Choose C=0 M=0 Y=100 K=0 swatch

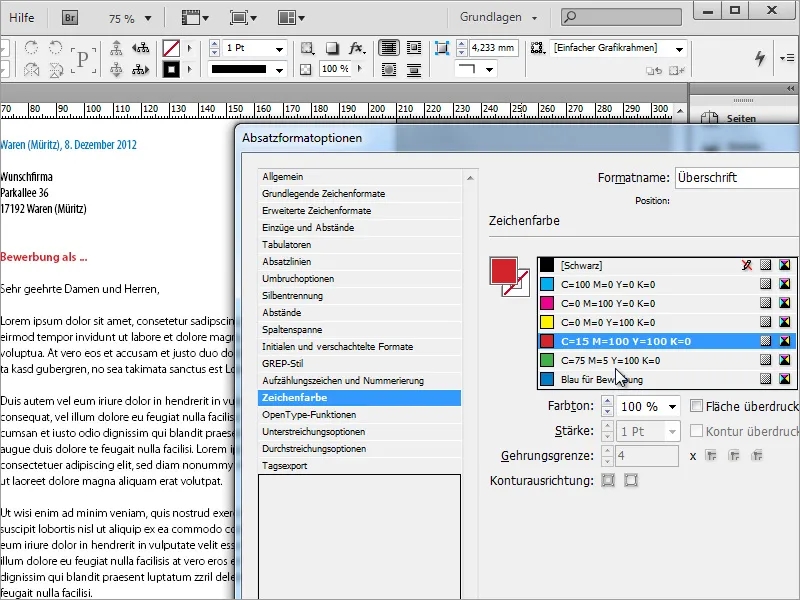(666, 322)
